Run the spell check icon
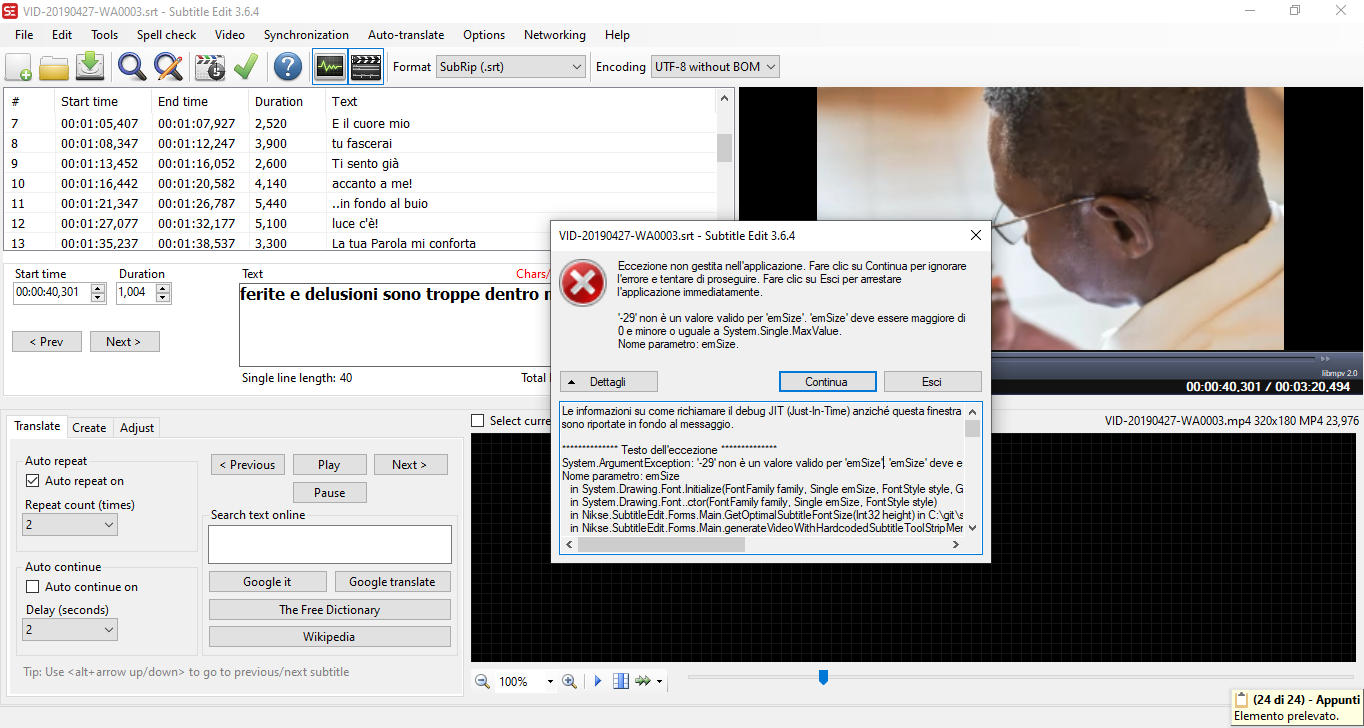Screen dimensions: 1364x728 (x=245, y=67)
